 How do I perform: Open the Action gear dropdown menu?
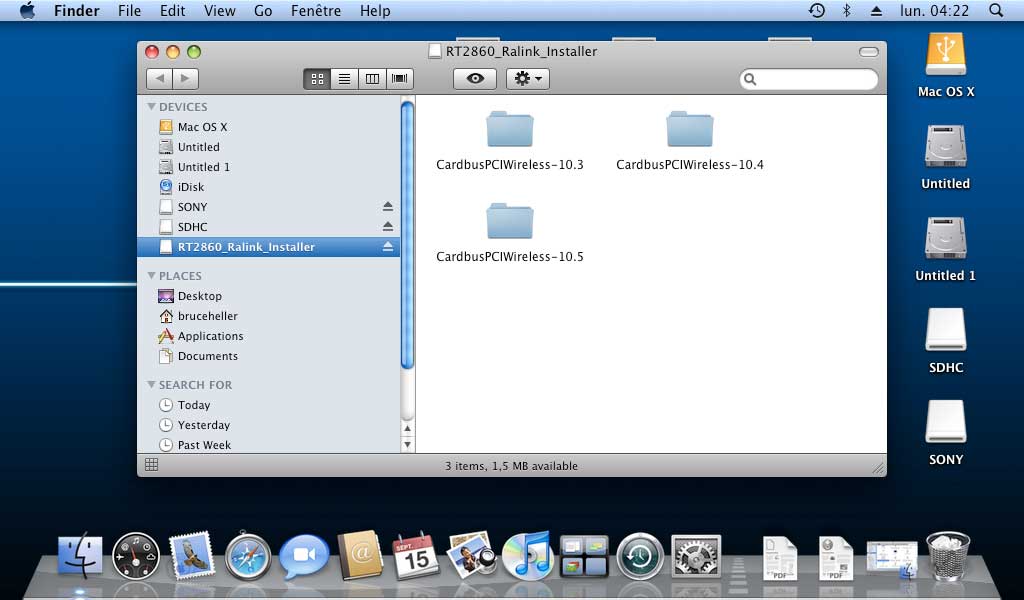pos(528,79)
